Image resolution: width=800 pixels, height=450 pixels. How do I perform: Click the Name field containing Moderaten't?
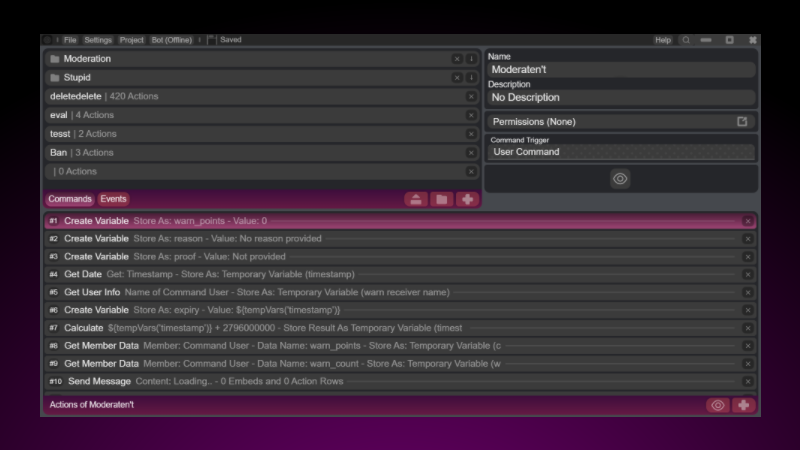[620, 70]
